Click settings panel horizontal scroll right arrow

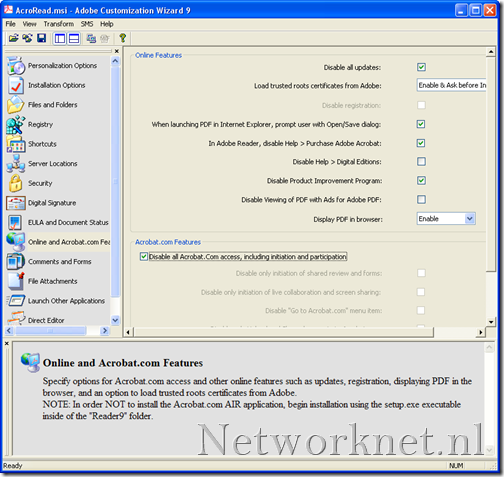point(480,332)
